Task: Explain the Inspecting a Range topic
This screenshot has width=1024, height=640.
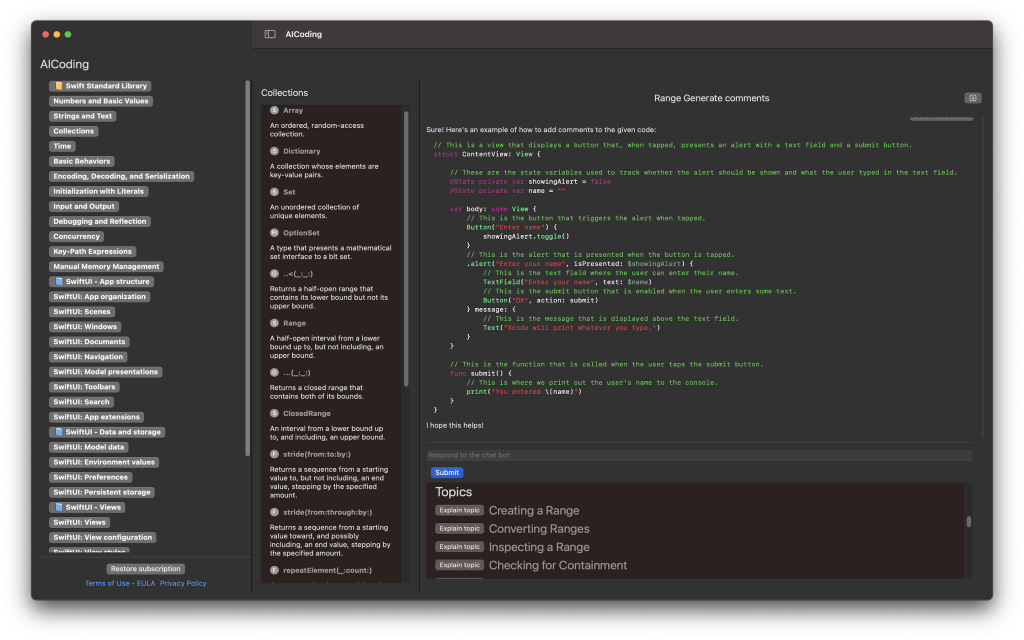Action: [459, 547]
